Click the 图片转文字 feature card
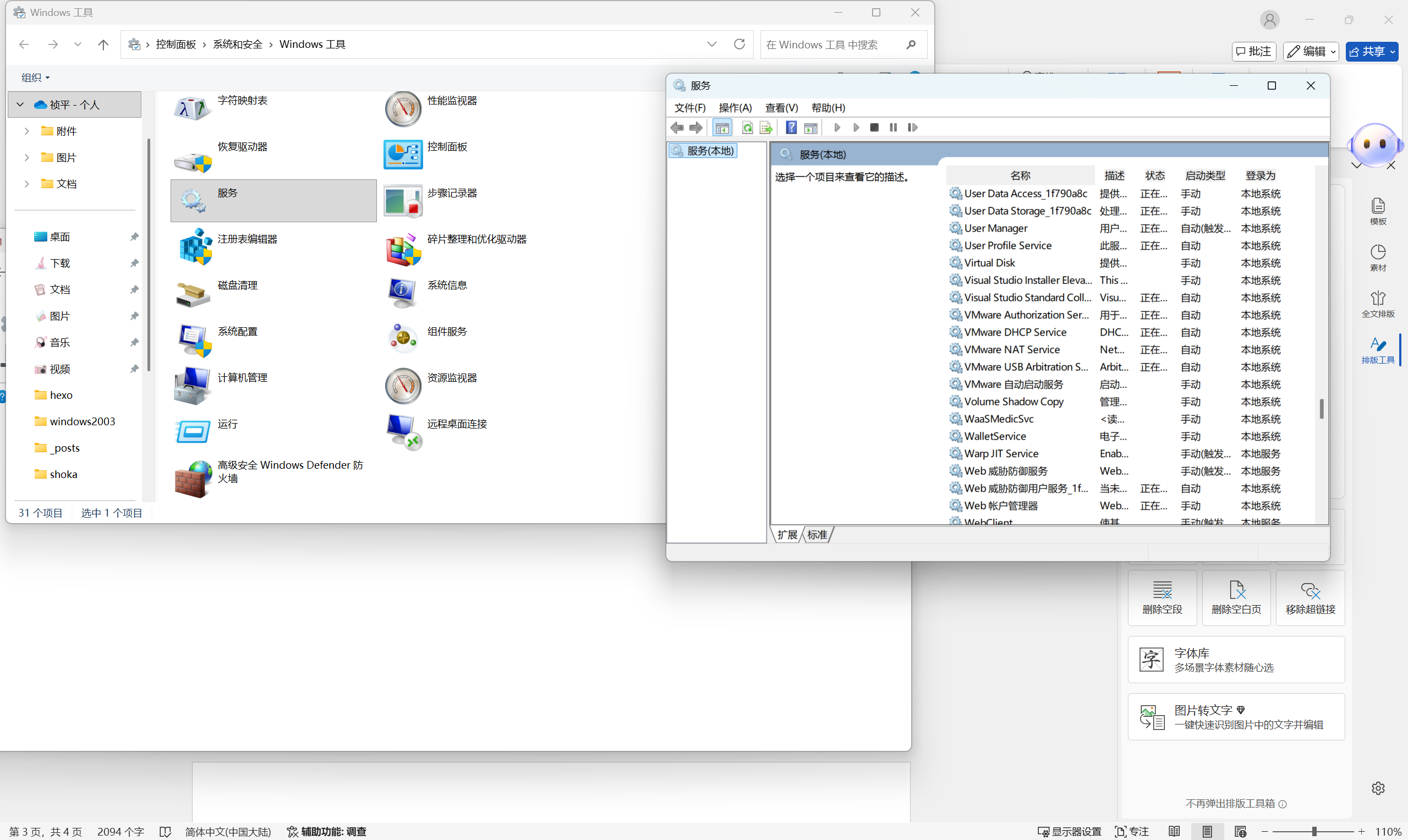Image resolution: width=1408 pixels, height=840 pixels. point(1235,717)
